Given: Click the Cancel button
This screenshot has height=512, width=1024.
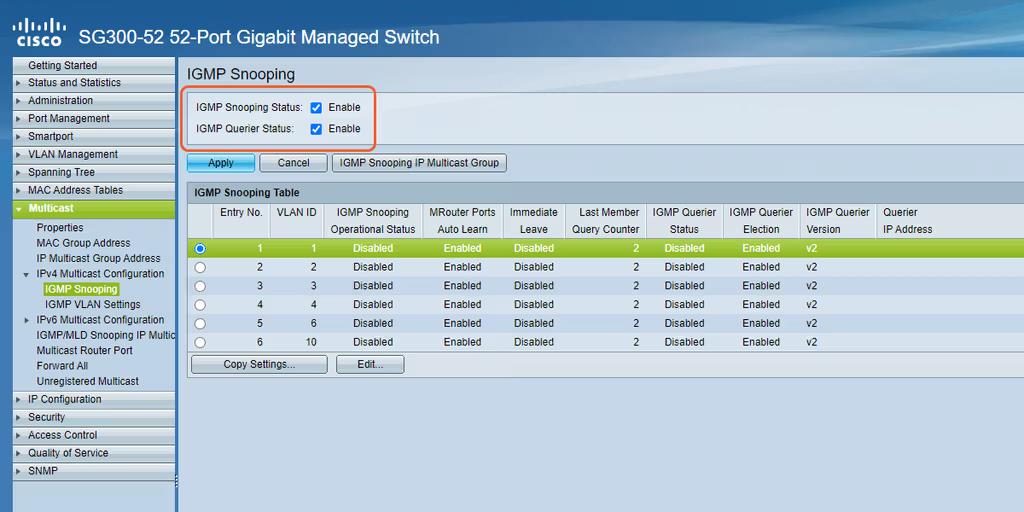Looking at the screenshot, I should (293, 163).
